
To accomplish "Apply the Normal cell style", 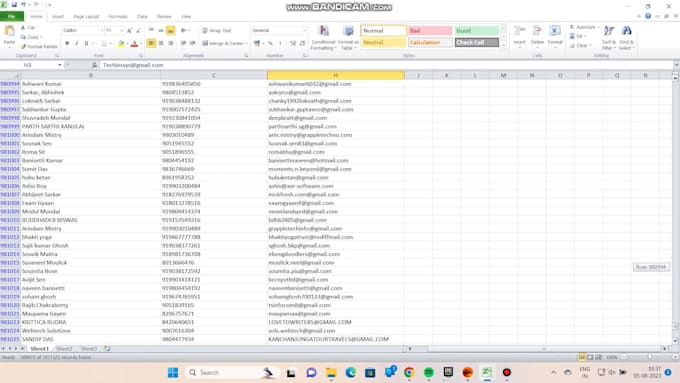I will 383,30.
